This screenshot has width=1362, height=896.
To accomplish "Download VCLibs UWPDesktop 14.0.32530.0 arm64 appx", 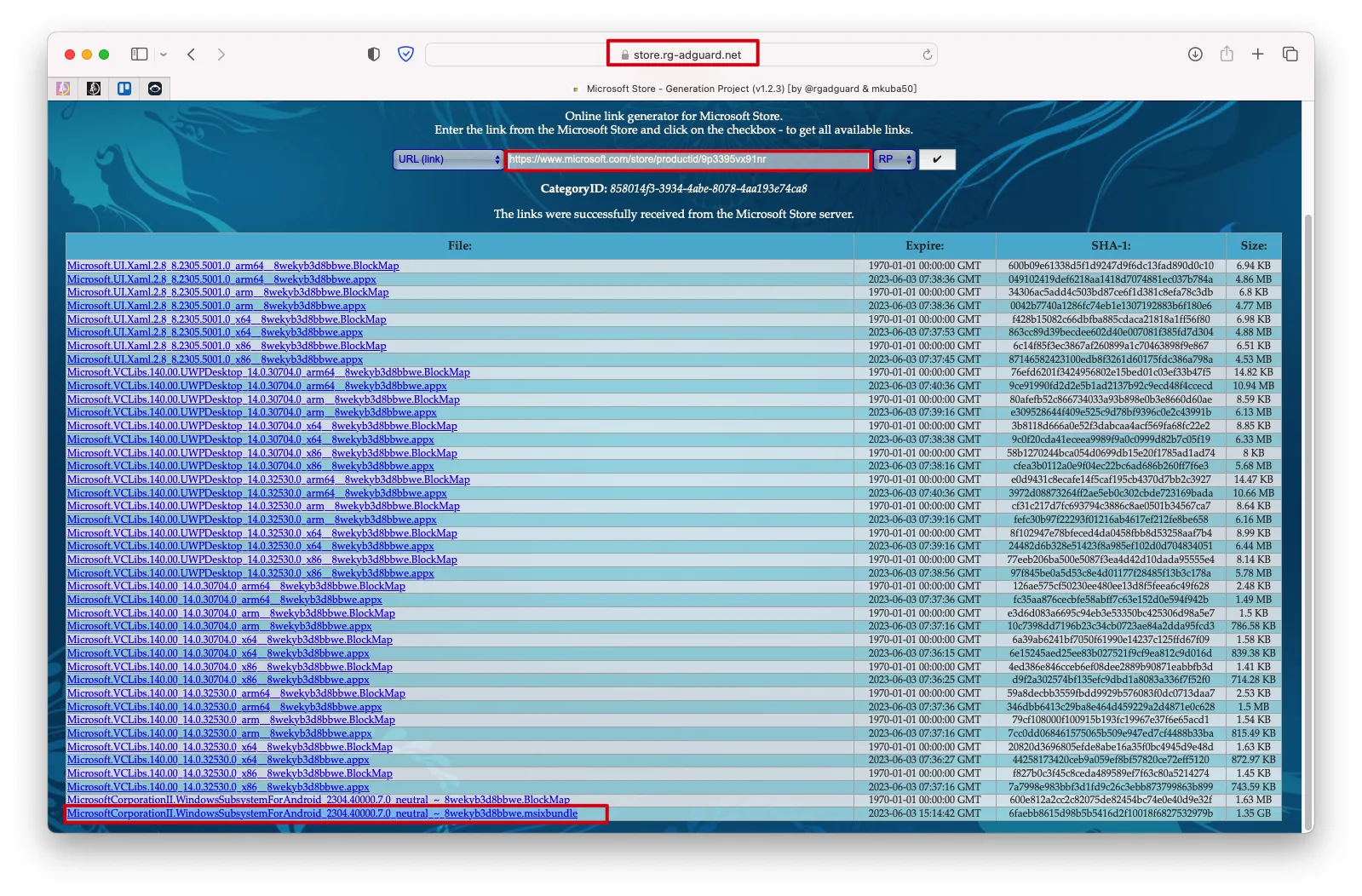I will click(x=257, y=493).
